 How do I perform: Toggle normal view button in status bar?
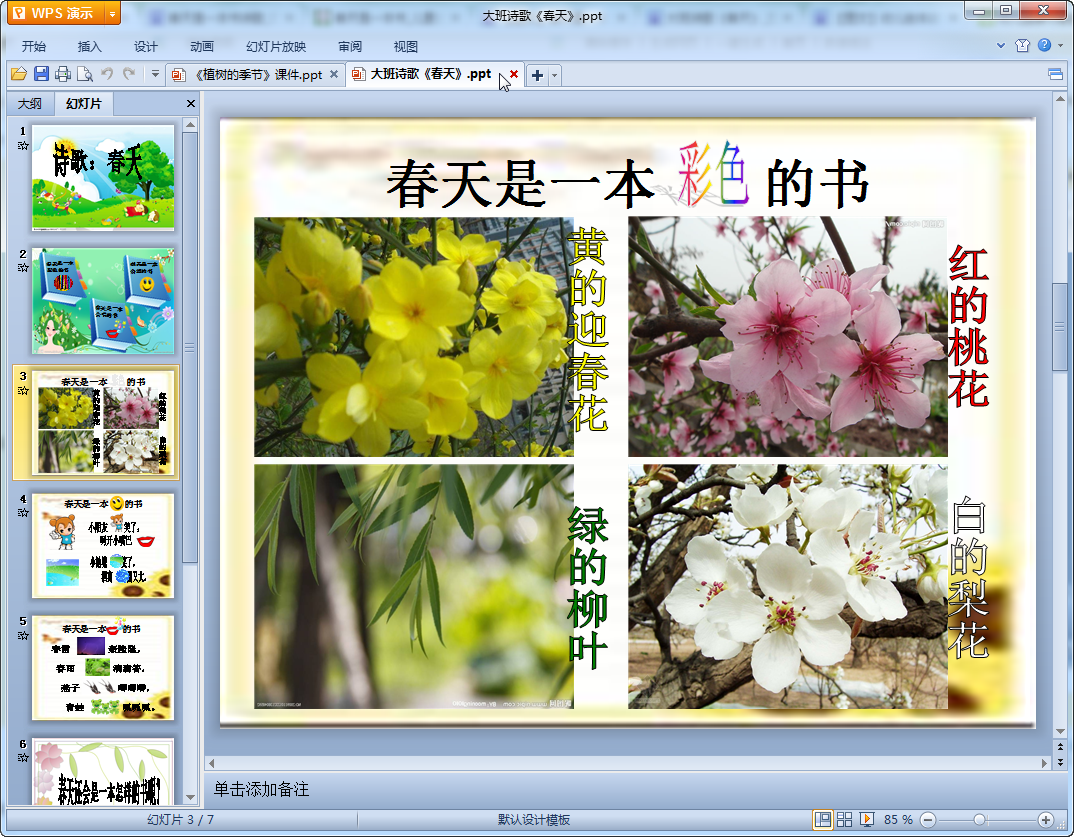[x=822, y=819]
